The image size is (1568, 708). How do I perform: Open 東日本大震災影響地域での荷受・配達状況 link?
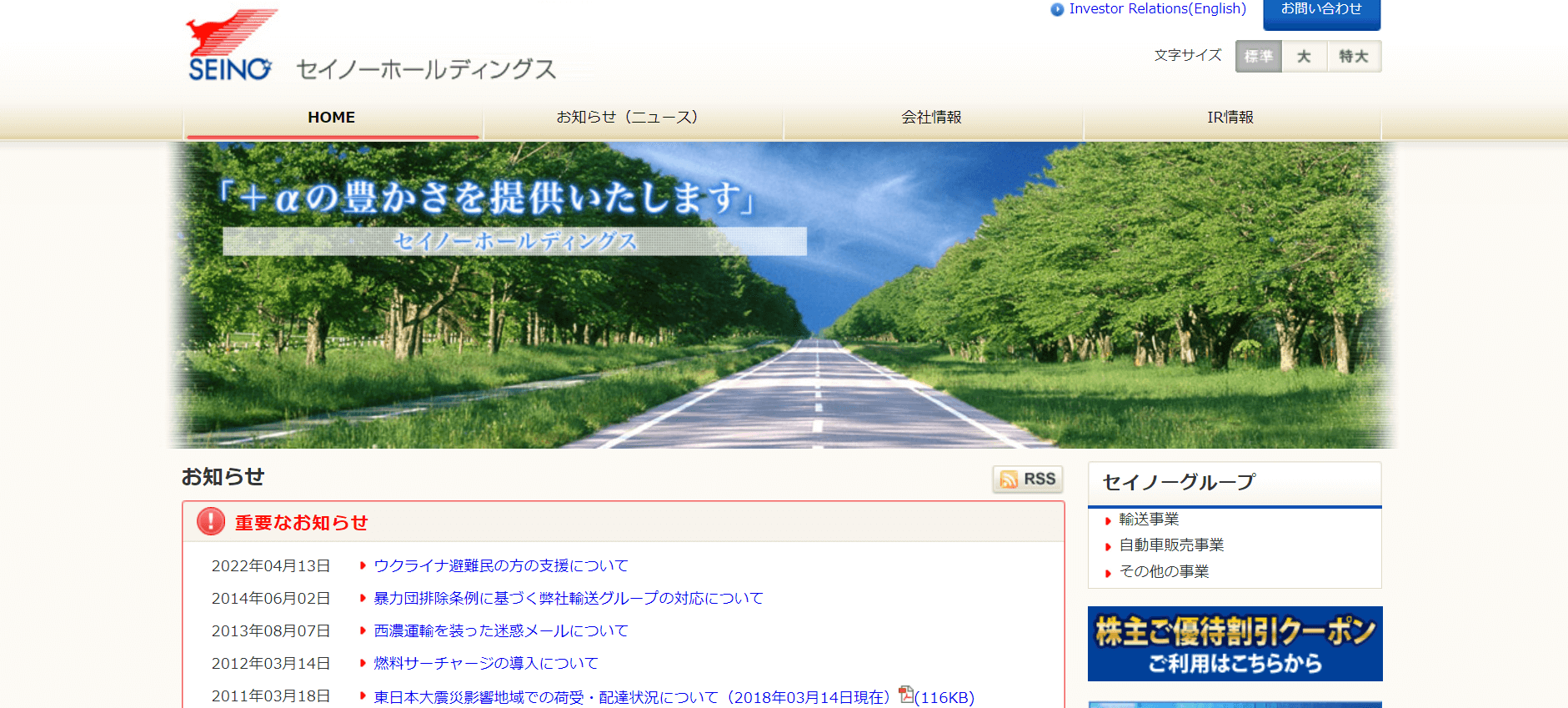(x=632, y=697)
